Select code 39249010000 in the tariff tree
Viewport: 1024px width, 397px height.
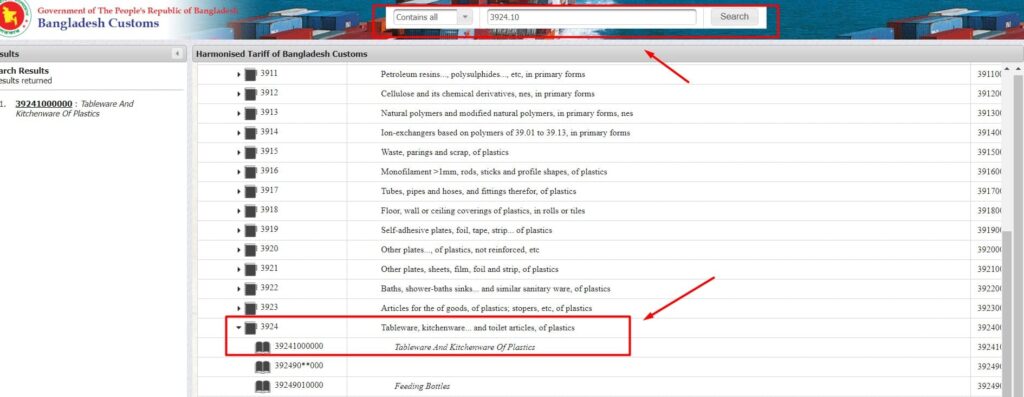298,385
